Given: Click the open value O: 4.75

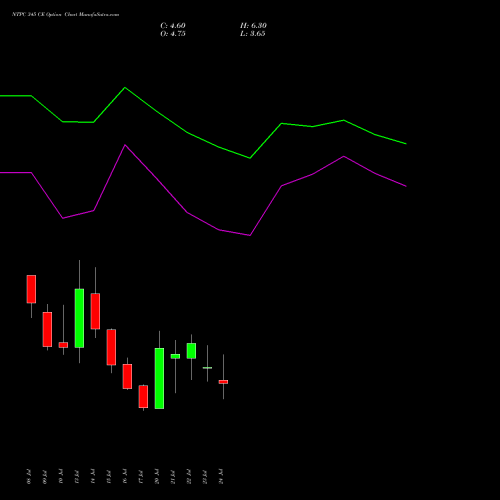Looking at the screenshot, I should coord(173,34).
